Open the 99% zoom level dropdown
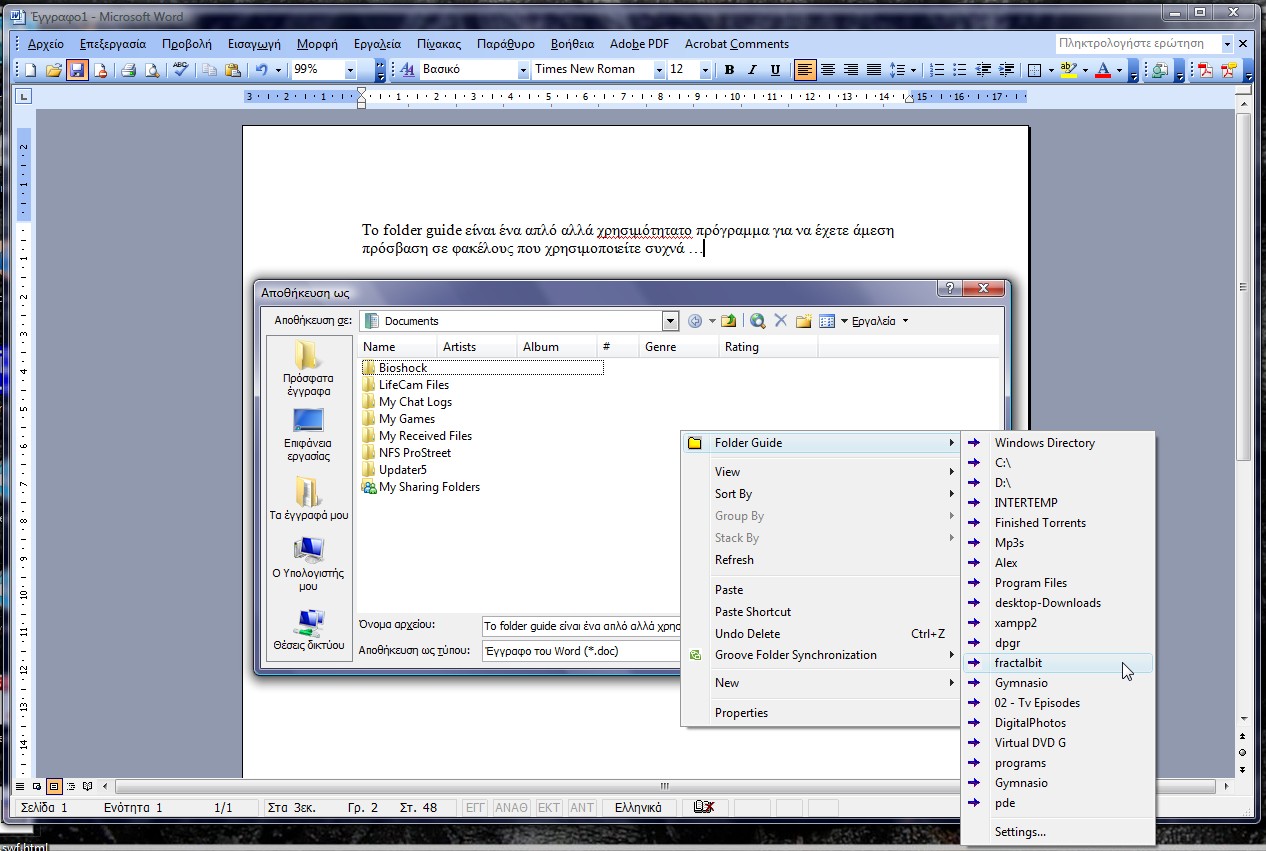 pyautogui.click(x=350, y=70)
